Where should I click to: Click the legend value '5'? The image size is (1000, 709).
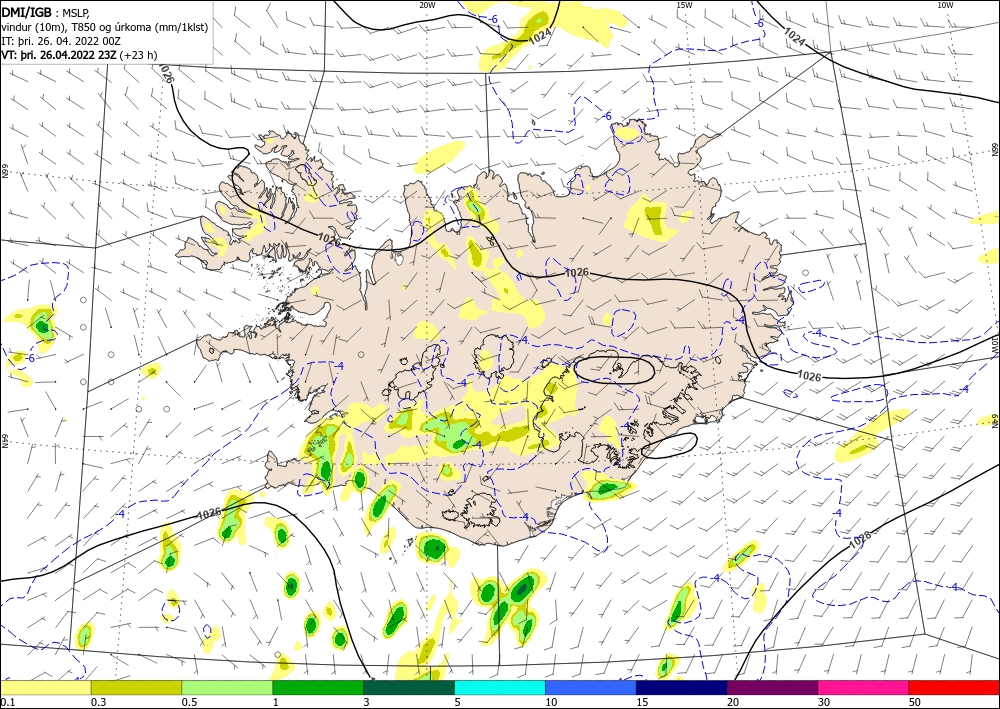(x=457, y=702)
